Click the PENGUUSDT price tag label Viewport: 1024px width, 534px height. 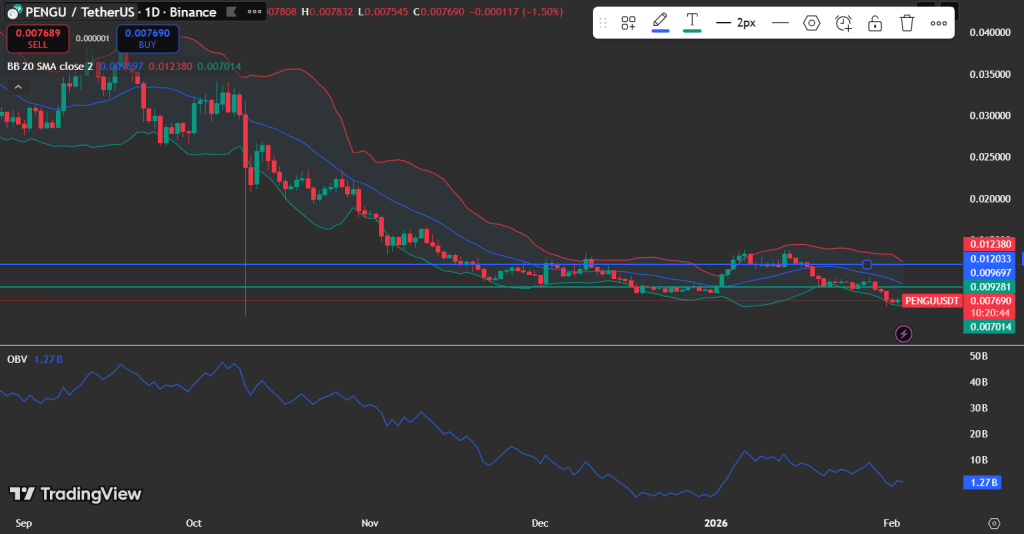coord(932,301)
